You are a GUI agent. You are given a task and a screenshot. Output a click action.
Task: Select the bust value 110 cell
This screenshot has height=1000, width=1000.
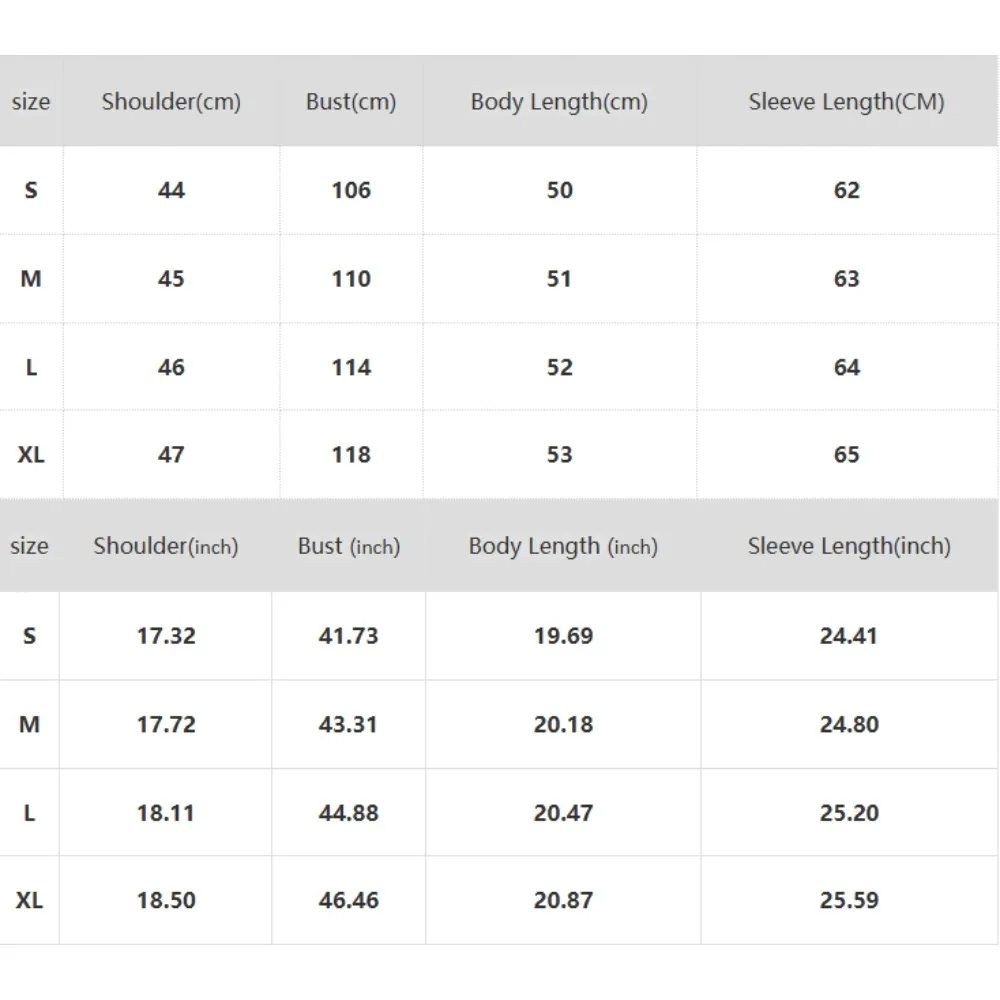click(351, 279)
